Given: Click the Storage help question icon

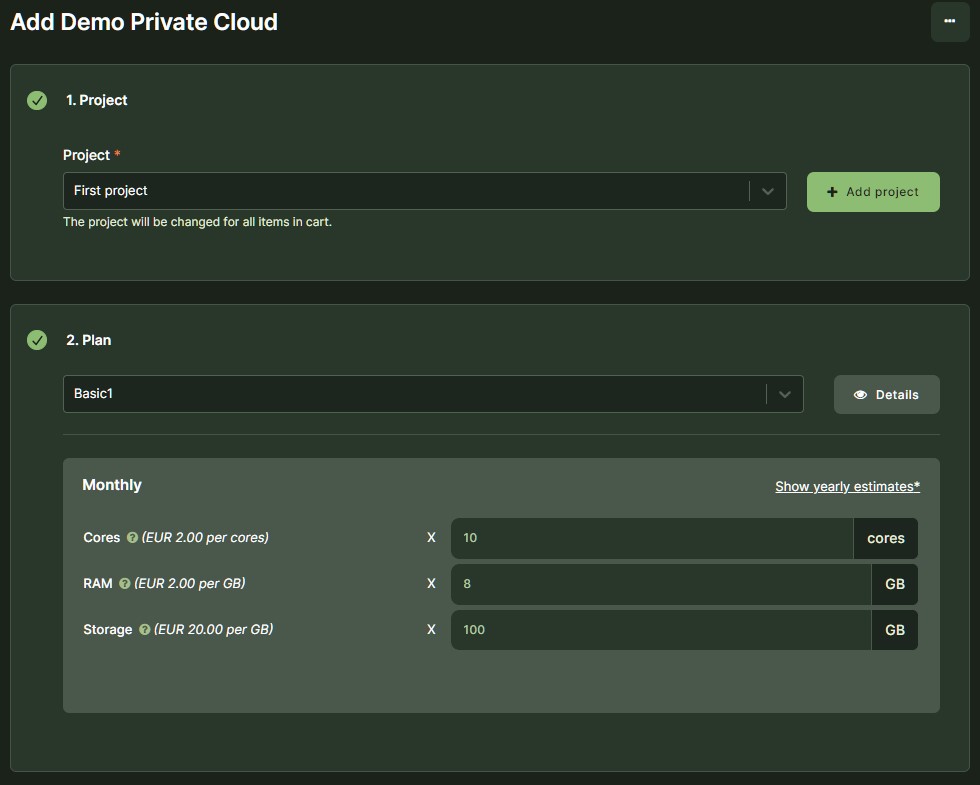Looking at the screenshot, I should pyautogui.click(x=145, y=630).
